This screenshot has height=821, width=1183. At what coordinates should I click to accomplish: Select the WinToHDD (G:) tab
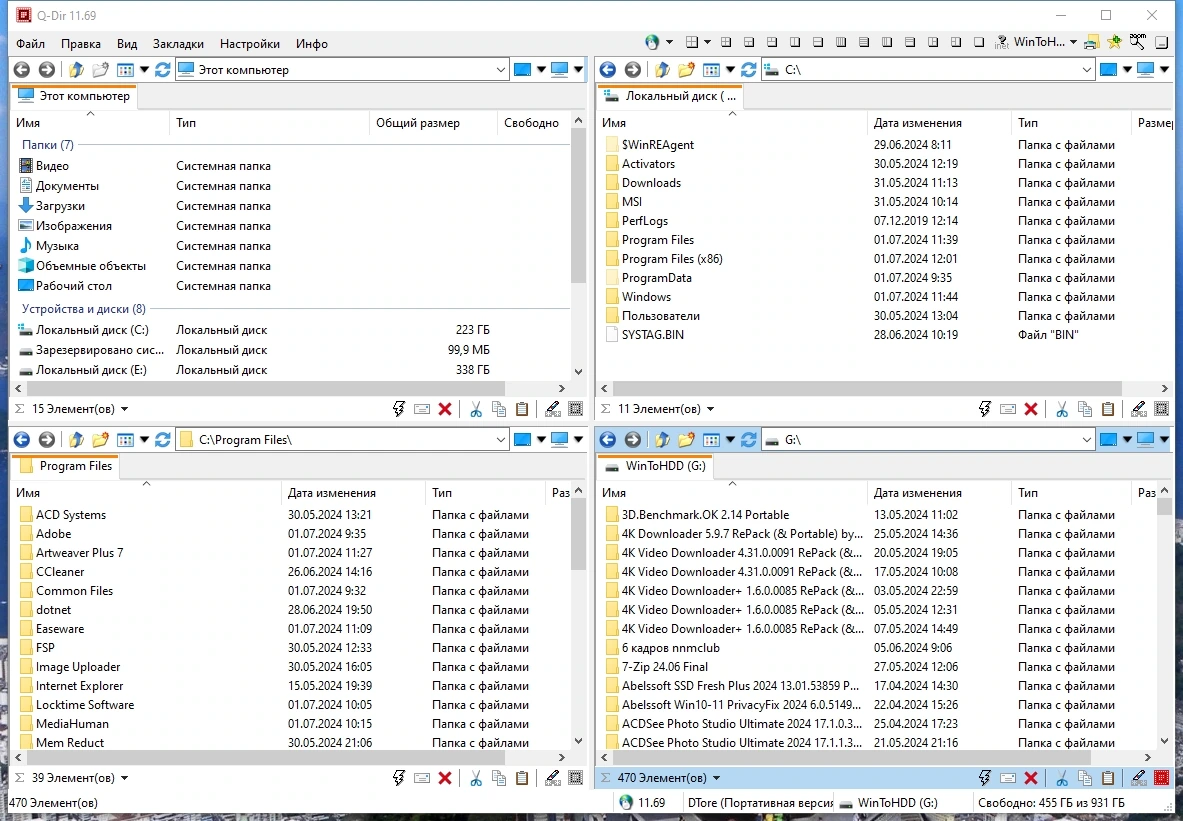coord(656,466)
